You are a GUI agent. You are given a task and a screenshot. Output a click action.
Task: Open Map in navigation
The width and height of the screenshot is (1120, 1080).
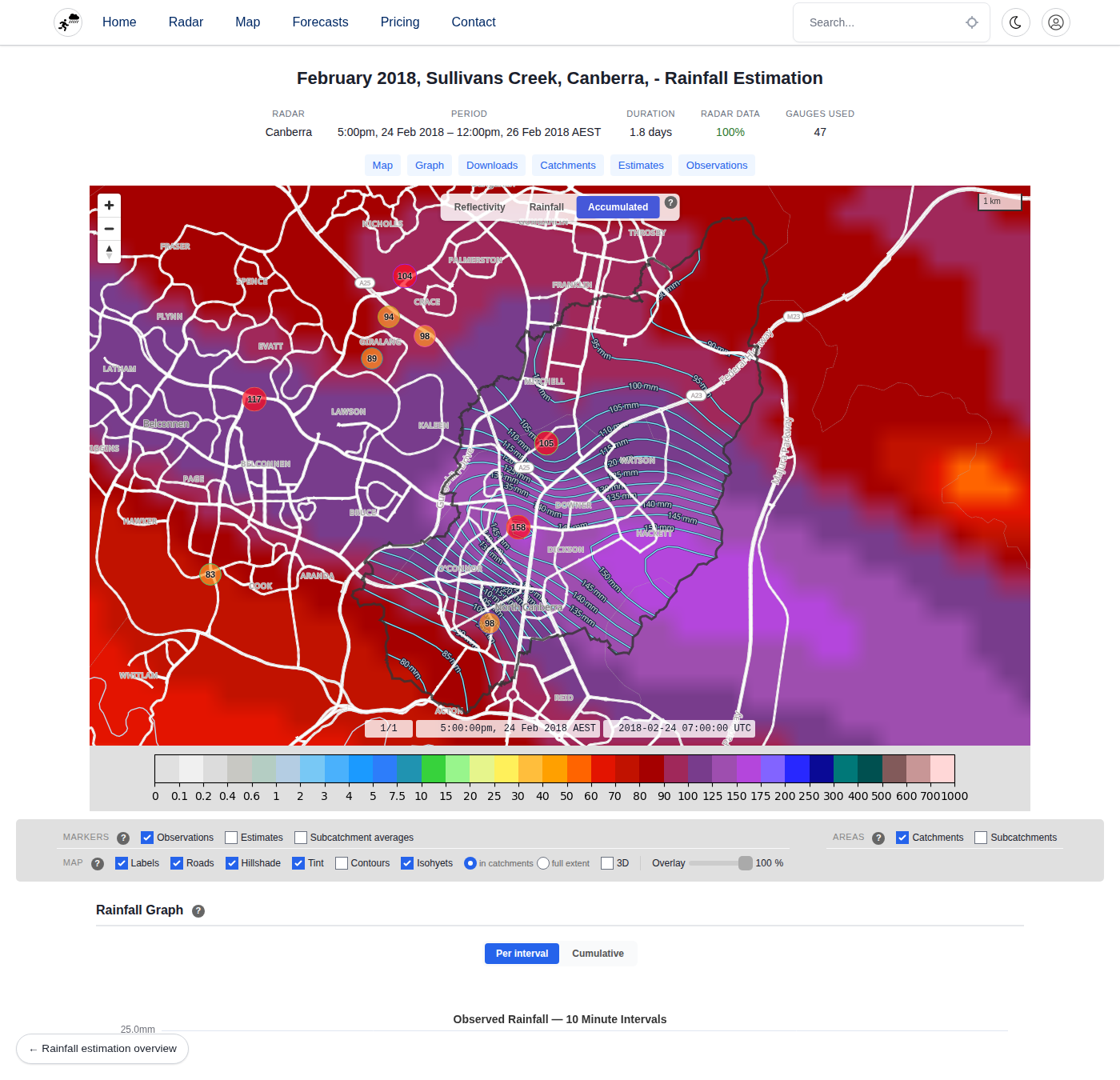pyautogui.click(x=248, y=22)
